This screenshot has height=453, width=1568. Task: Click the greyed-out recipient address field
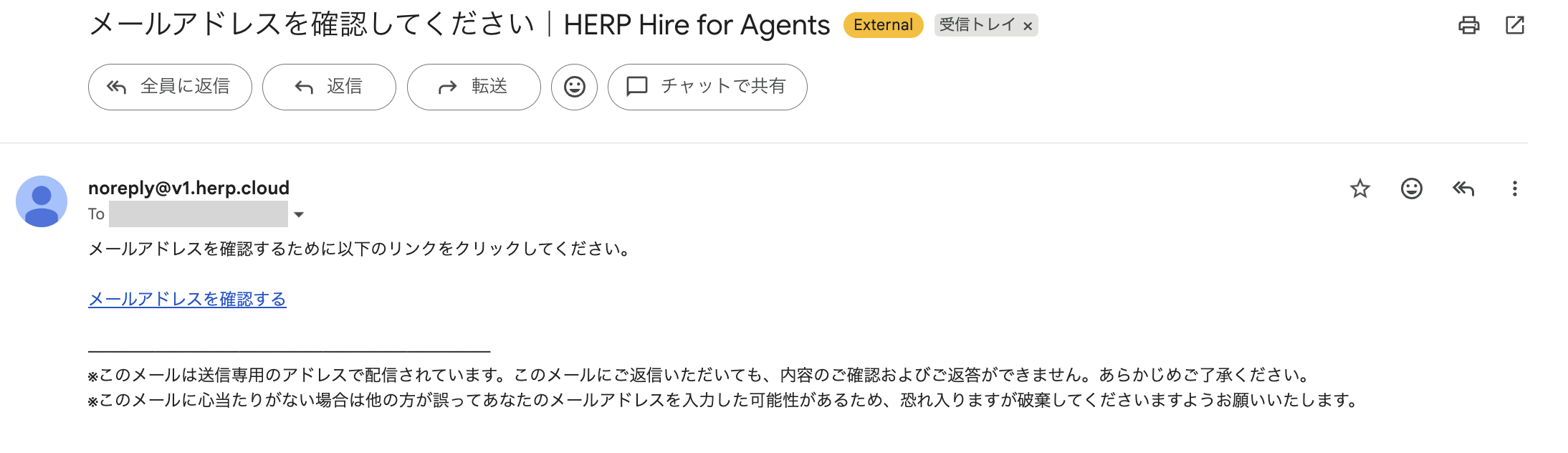click(199, 214)
